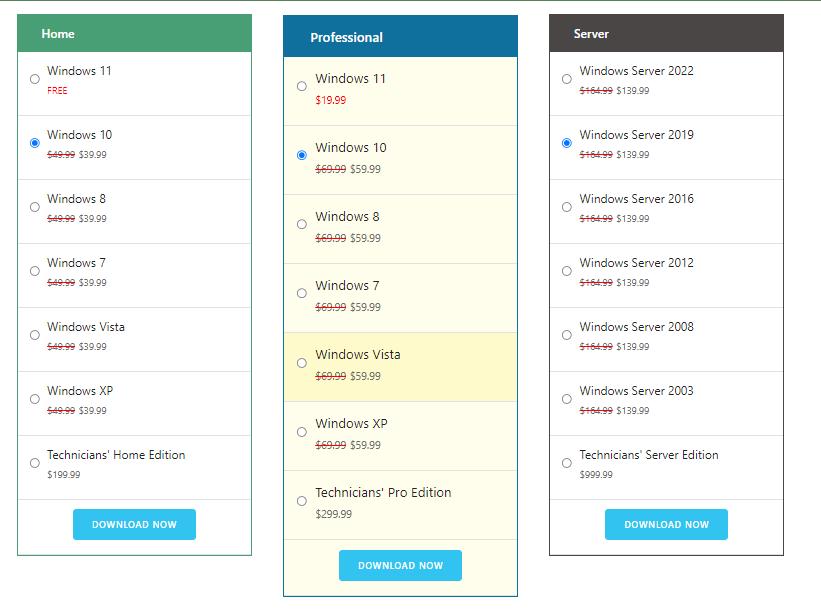Click the $299.99 Technicians' Pro price
The image size is (821, 616).
coord(334,514)
